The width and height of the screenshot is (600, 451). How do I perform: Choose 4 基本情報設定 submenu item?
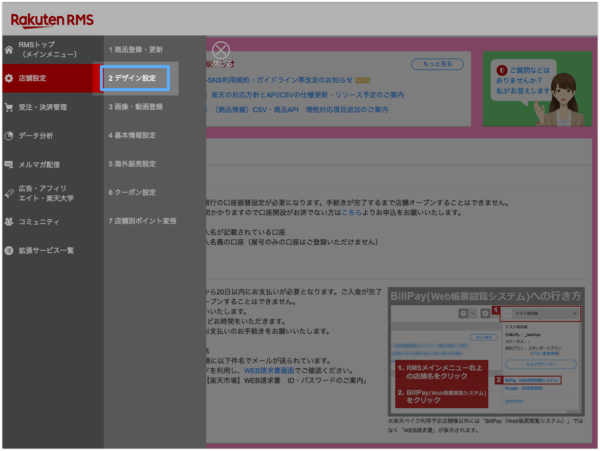(132, 135)
